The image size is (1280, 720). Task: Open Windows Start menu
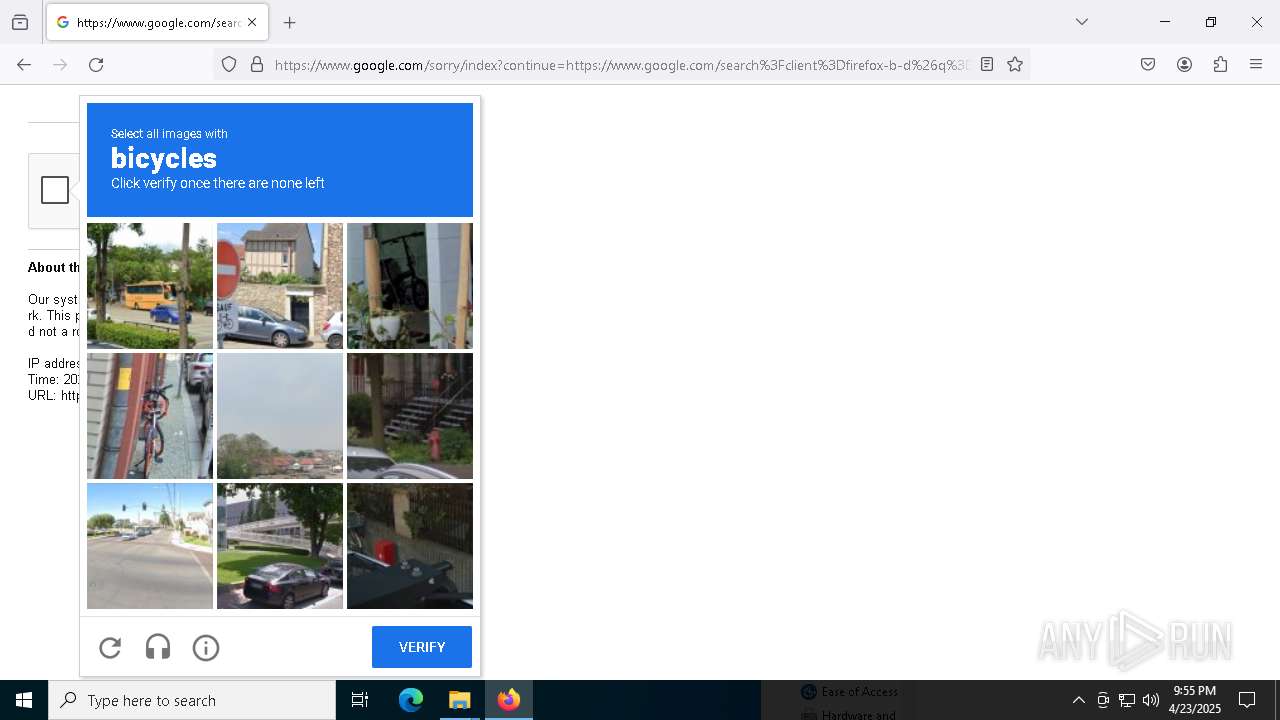[24, 700]
